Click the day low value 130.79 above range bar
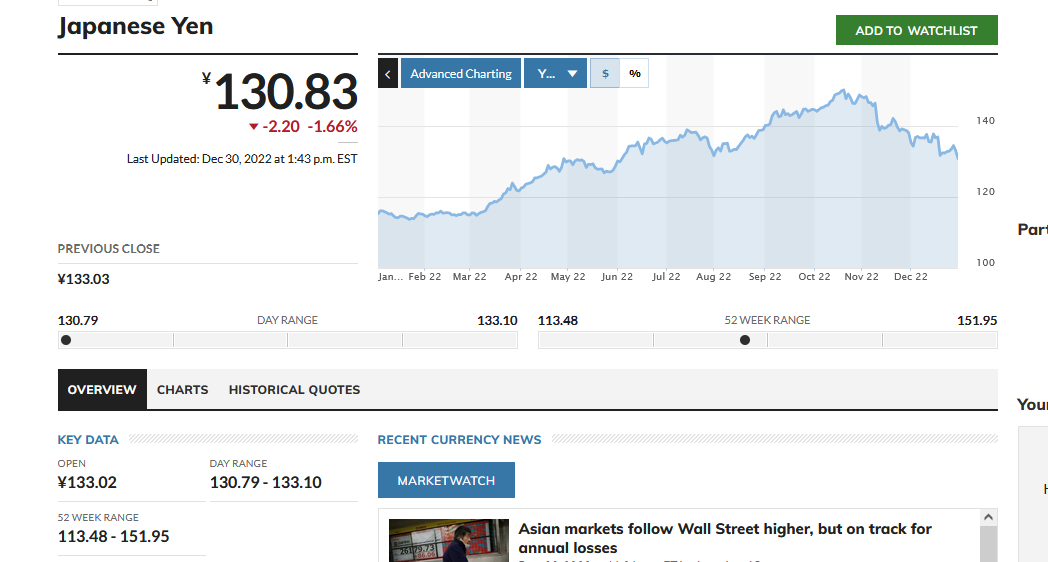 (78, 321)
